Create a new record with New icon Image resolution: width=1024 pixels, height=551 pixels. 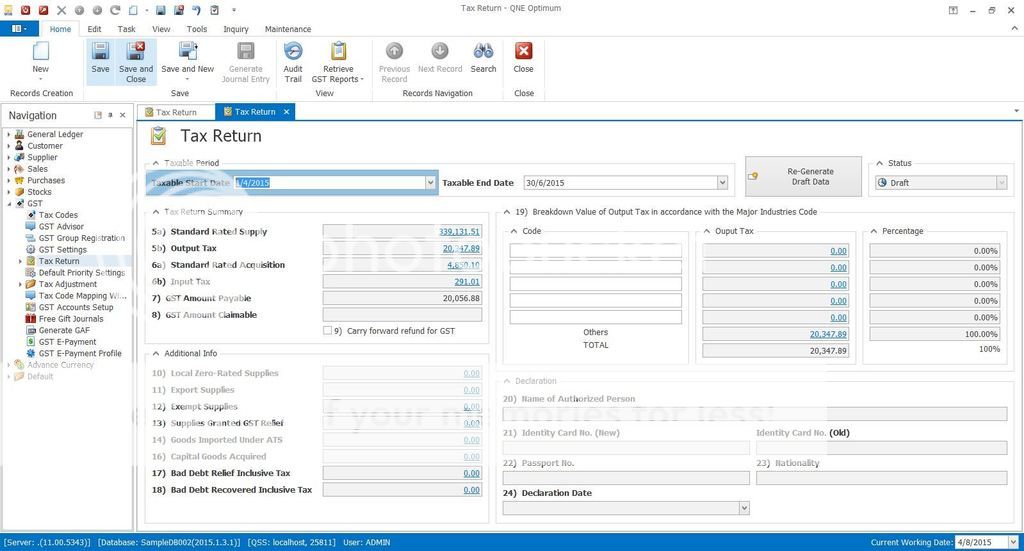coord(40,53)
